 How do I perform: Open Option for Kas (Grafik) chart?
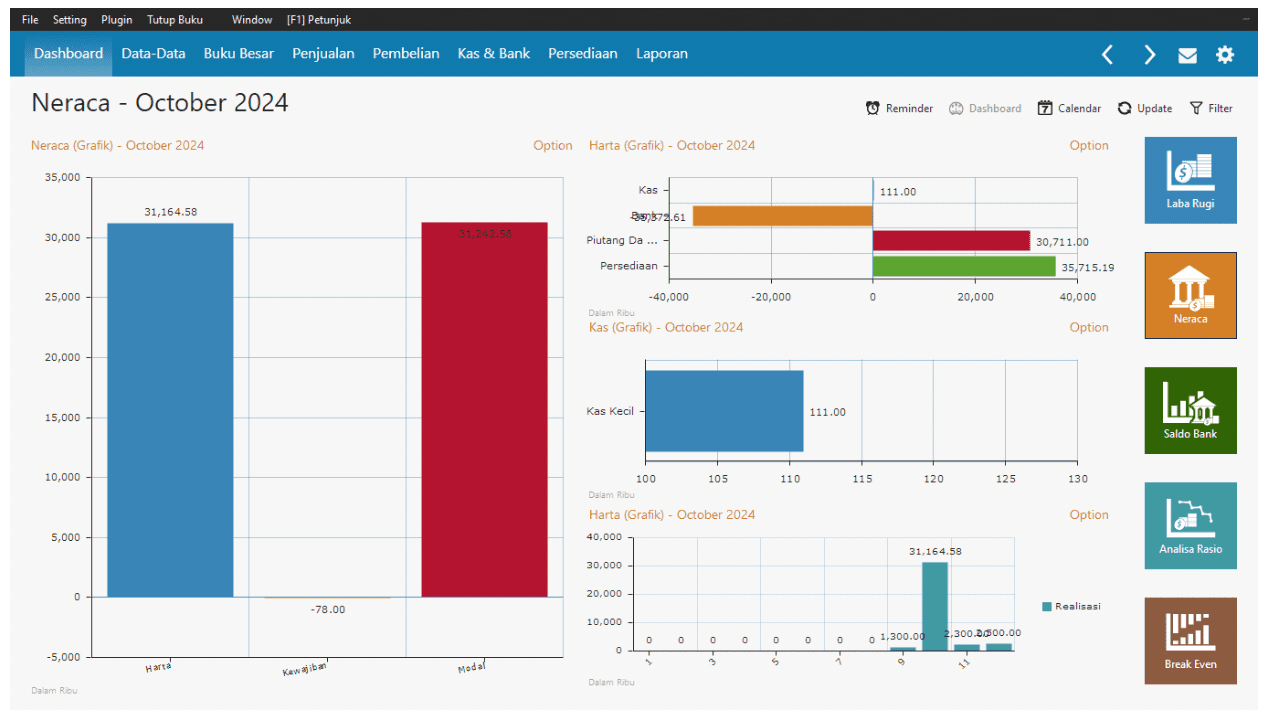click(1088, 327)
